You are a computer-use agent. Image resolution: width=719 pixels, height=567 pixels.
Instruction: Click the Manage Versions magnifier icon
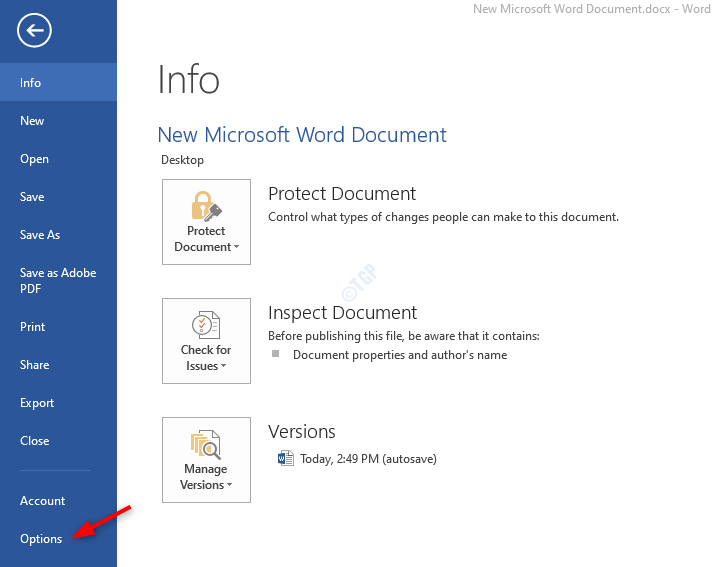(x=206, y=444)
